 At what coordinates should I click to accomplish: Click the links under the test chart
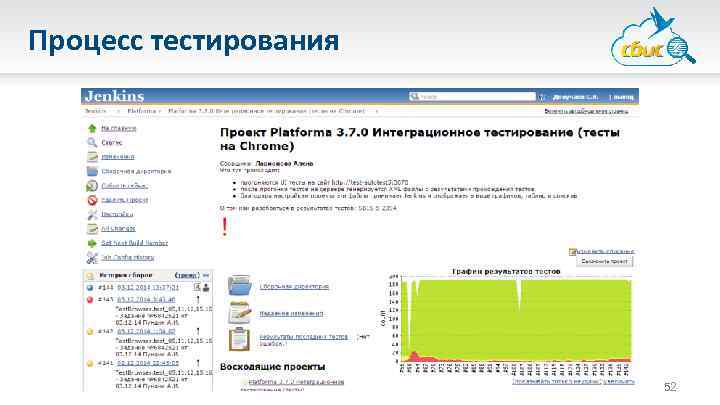point(574,381)
